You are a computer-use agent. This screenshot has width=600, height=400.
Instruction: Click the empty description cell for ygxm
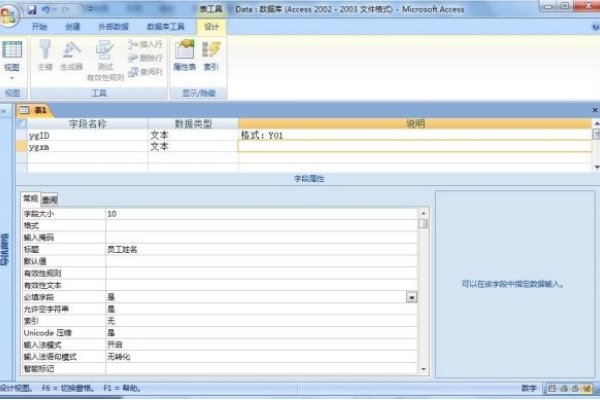pos(415,146)
